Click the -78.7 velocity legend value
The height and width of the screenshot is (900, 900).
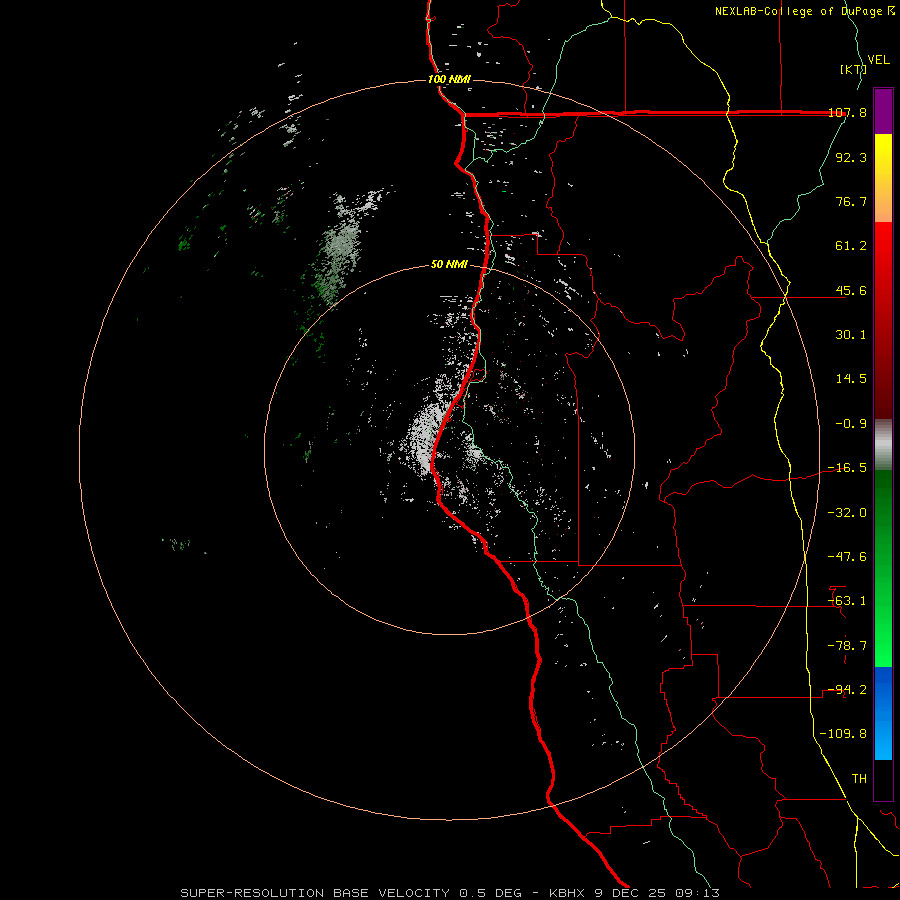pyautogui.click(x=847, y=646)
